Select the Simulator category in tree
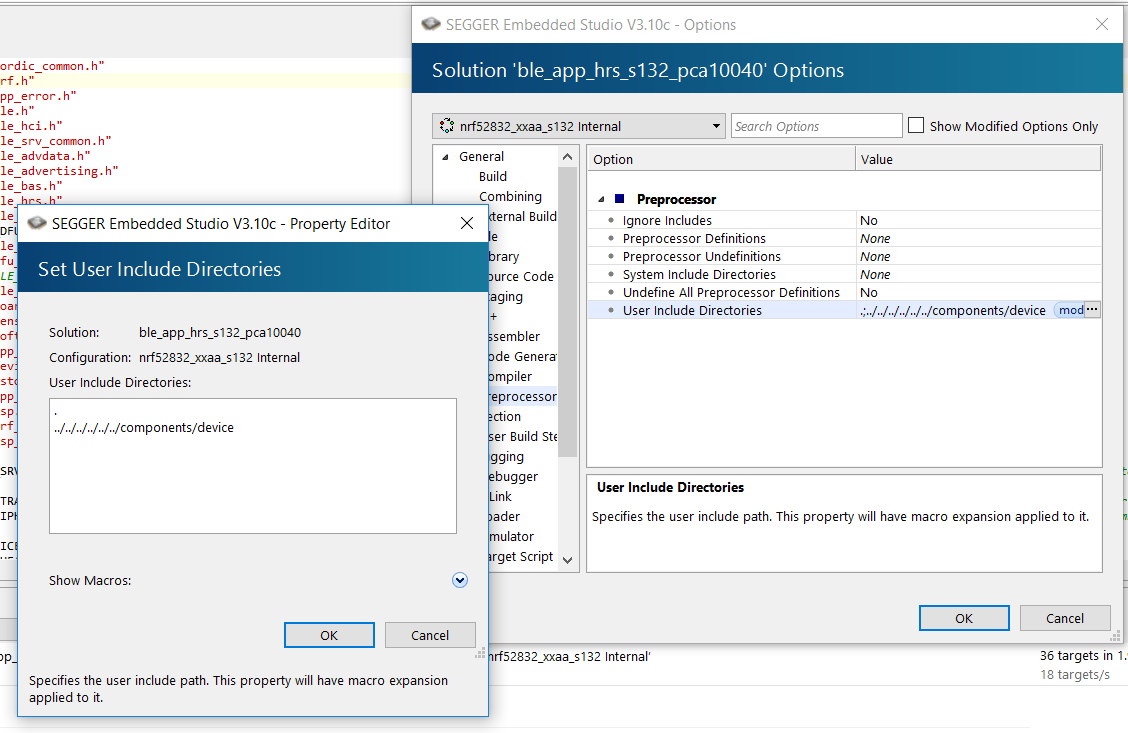The height and width of the screenshot is (733, 1128). [510, 536]
